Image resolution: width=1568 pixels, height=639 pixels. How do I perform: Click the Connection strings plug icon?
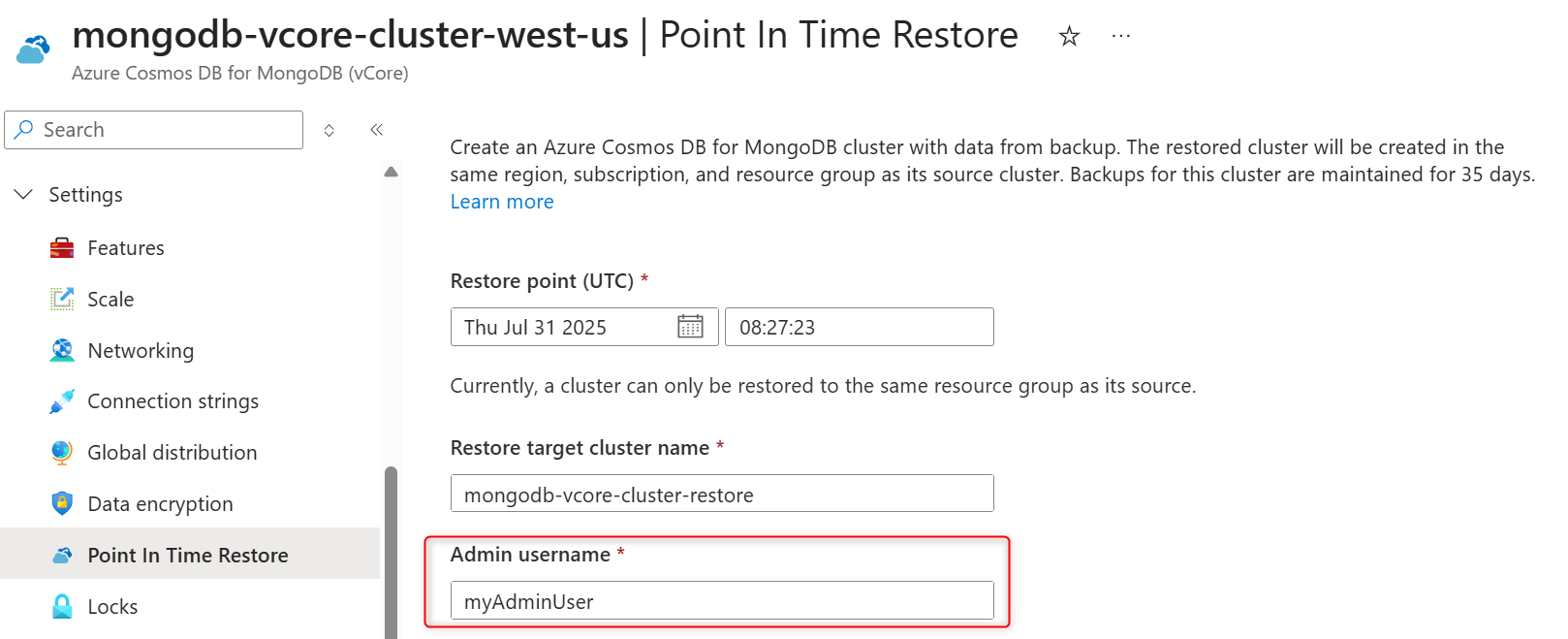[x=62, y=401]
